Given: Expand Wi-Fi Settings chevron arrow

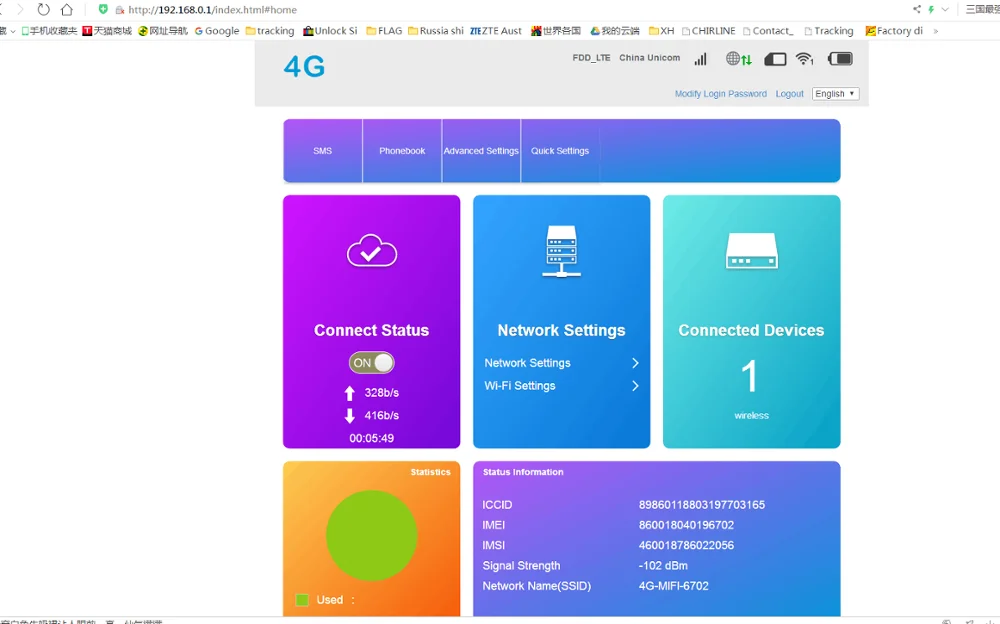Looking at the screenshot, I should pos(635,386).
